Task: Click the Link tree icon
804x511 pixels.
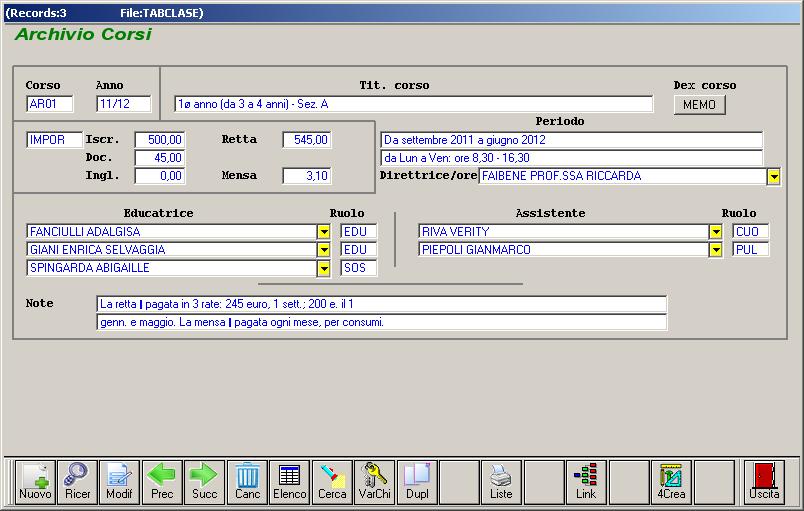Action: coord(586,482)
